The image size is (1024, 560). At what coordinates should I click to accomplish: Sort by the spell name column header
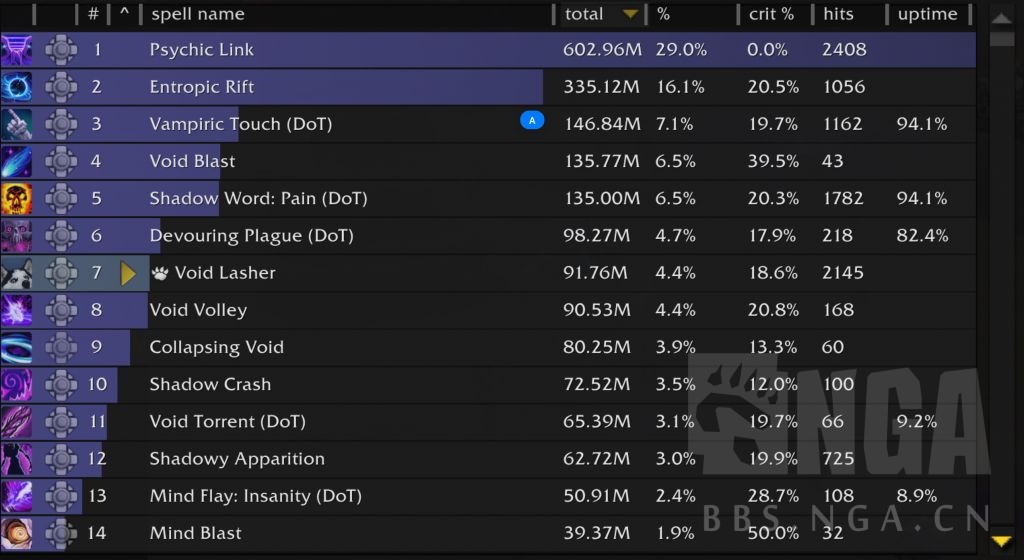tap(197, 14)
